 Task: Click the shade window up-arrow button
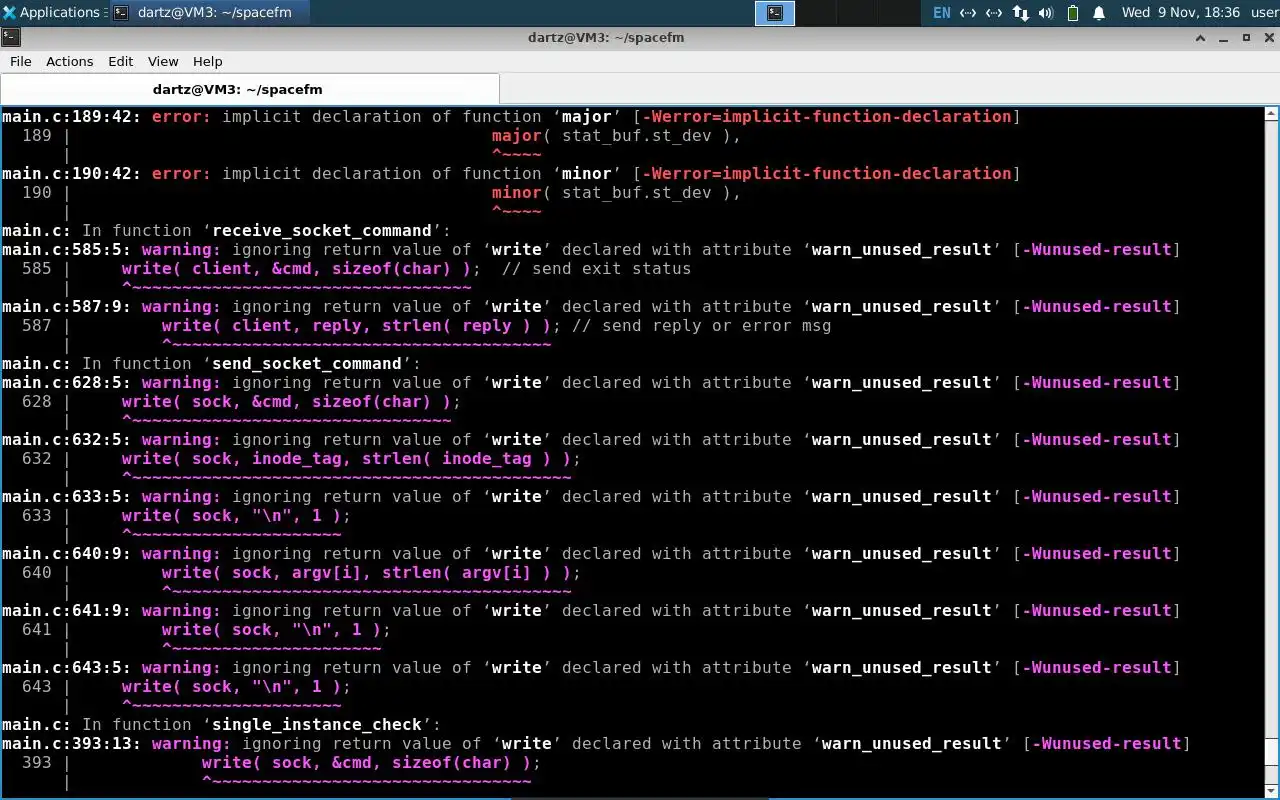pos(1201,37)
